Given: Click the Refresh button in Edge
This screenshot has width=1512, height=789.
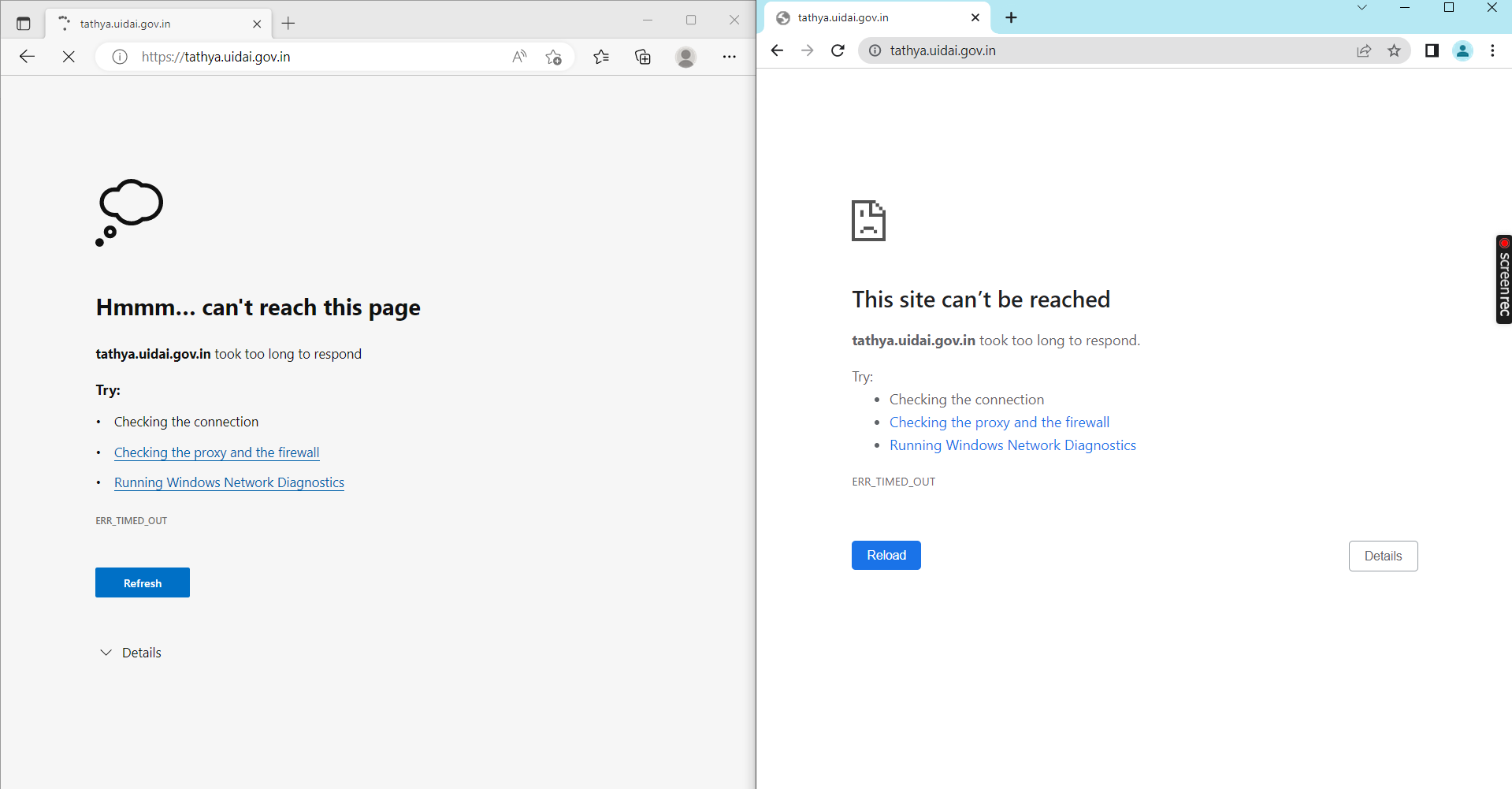Looking at the screenshot, I should [x=142, y=582].
